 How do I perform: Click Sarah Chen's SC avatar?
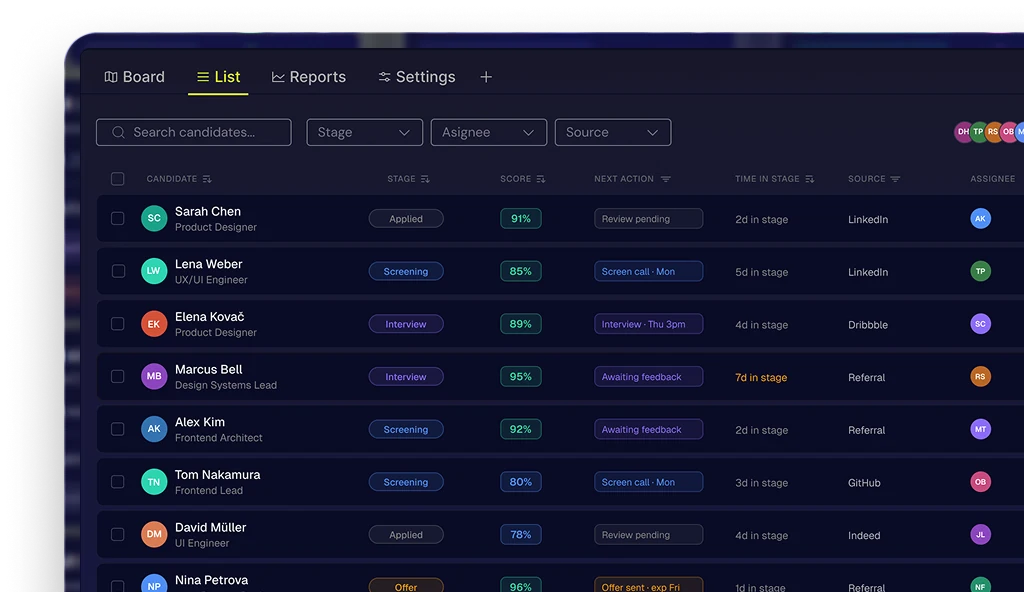pos(154,218)
